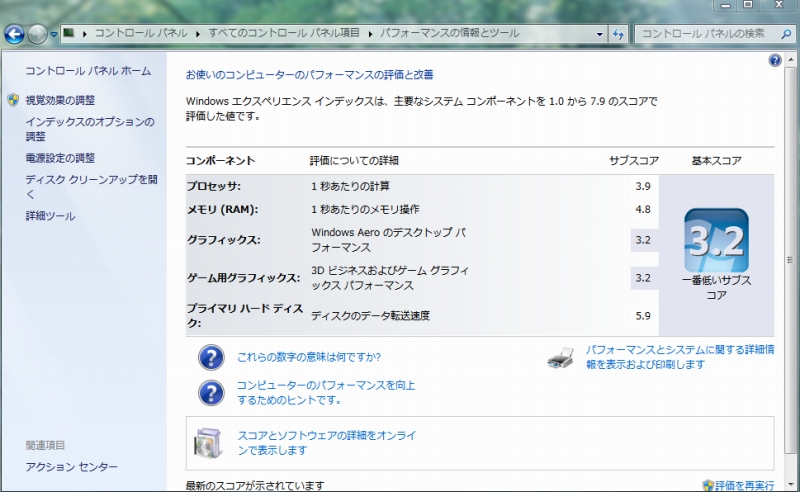Open アクション センター link
800x492 pixels.
point(71,466)
